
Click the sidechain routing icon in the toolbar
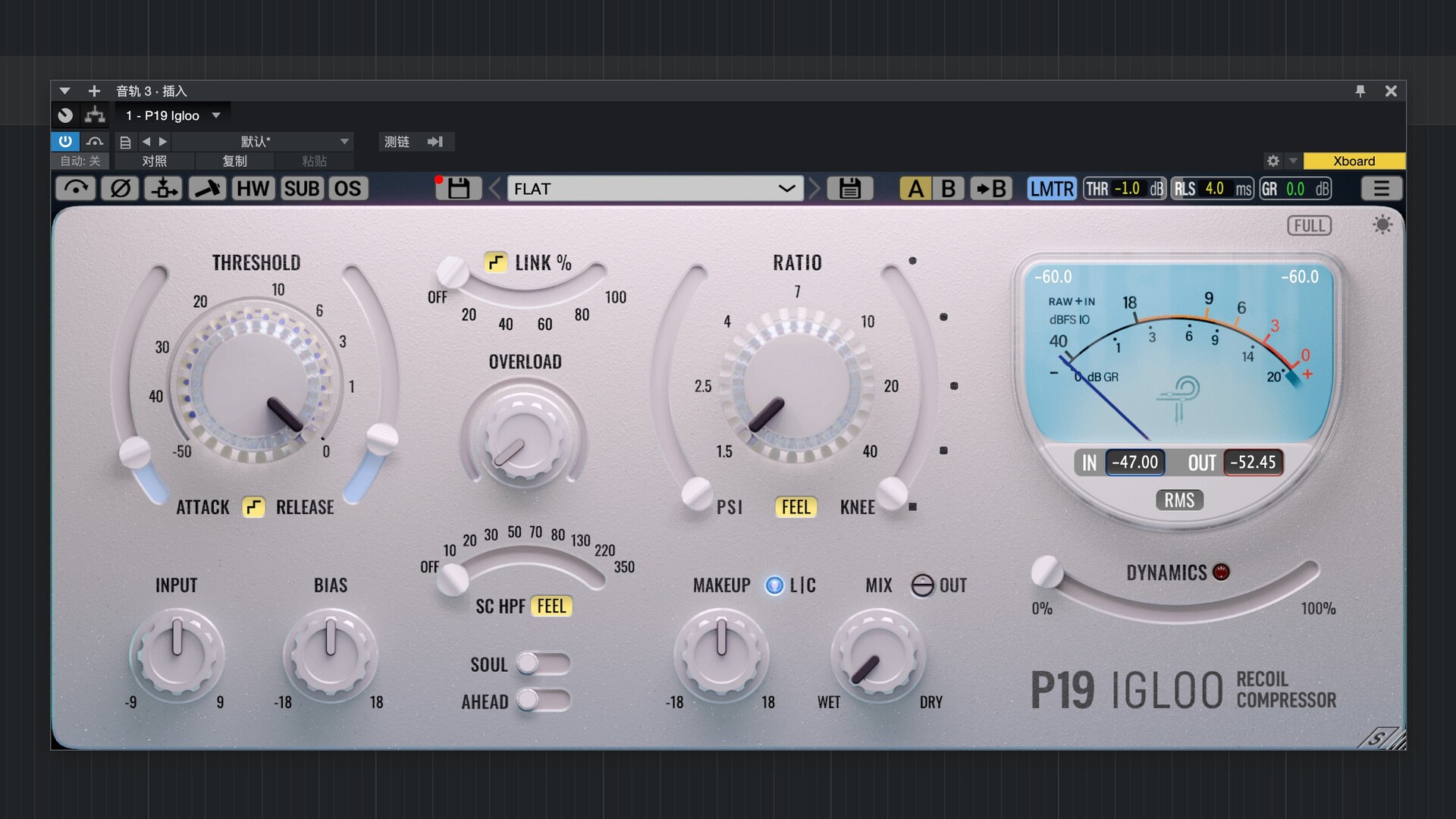pyautogui.click(x=164, y=188)
